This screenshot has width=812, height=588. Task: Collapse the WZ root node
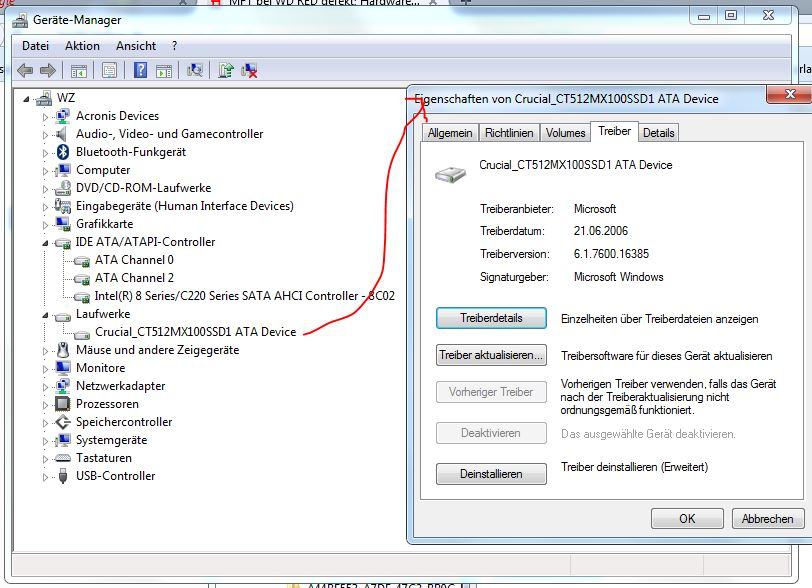(26, 98)
